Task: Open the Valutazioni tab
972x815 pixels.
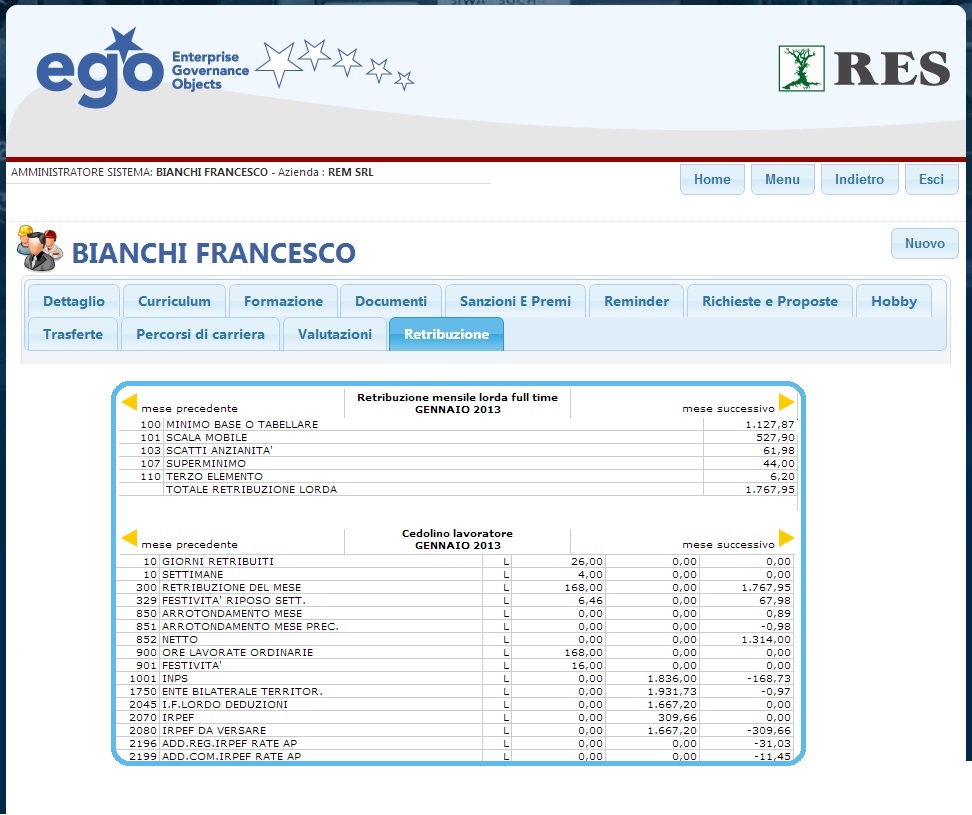Action: click(335, 334)
